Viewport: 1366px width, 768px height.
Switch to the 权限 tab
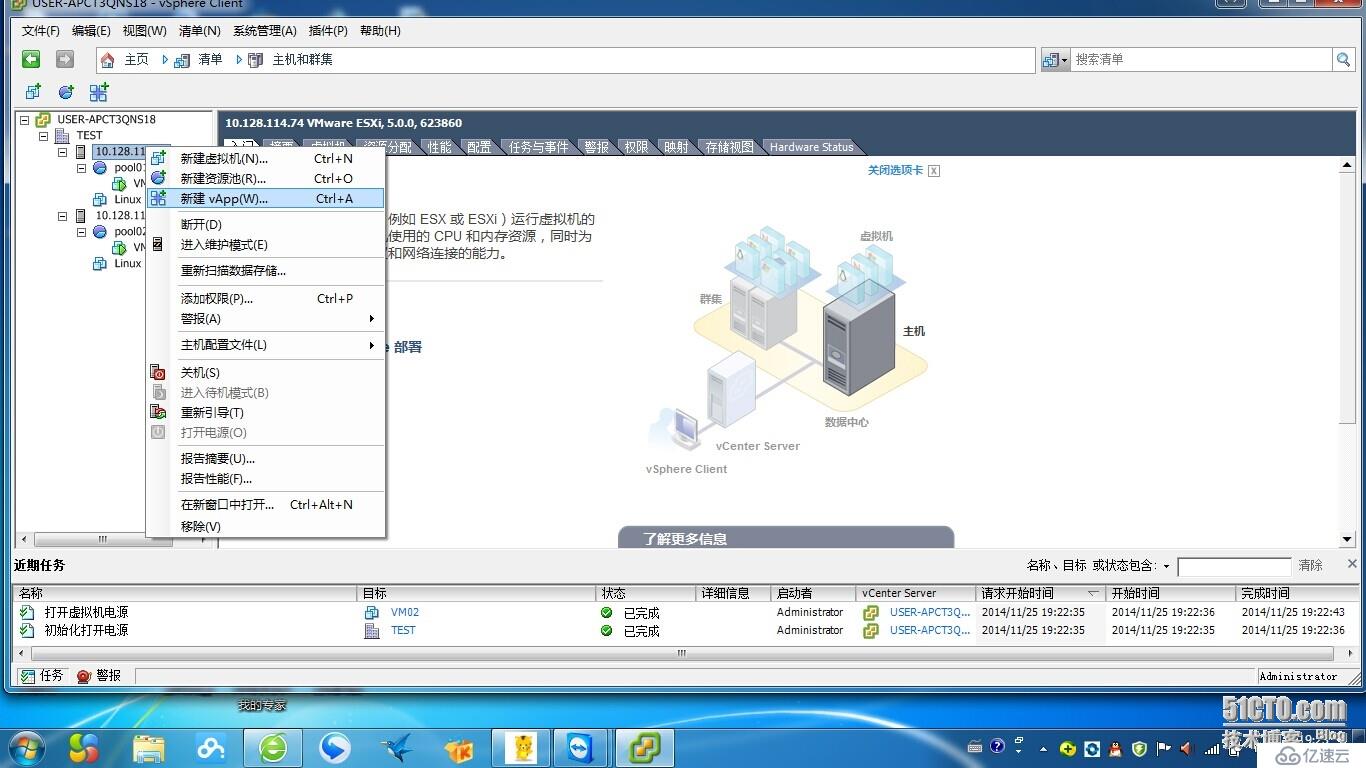pos(637,147)
